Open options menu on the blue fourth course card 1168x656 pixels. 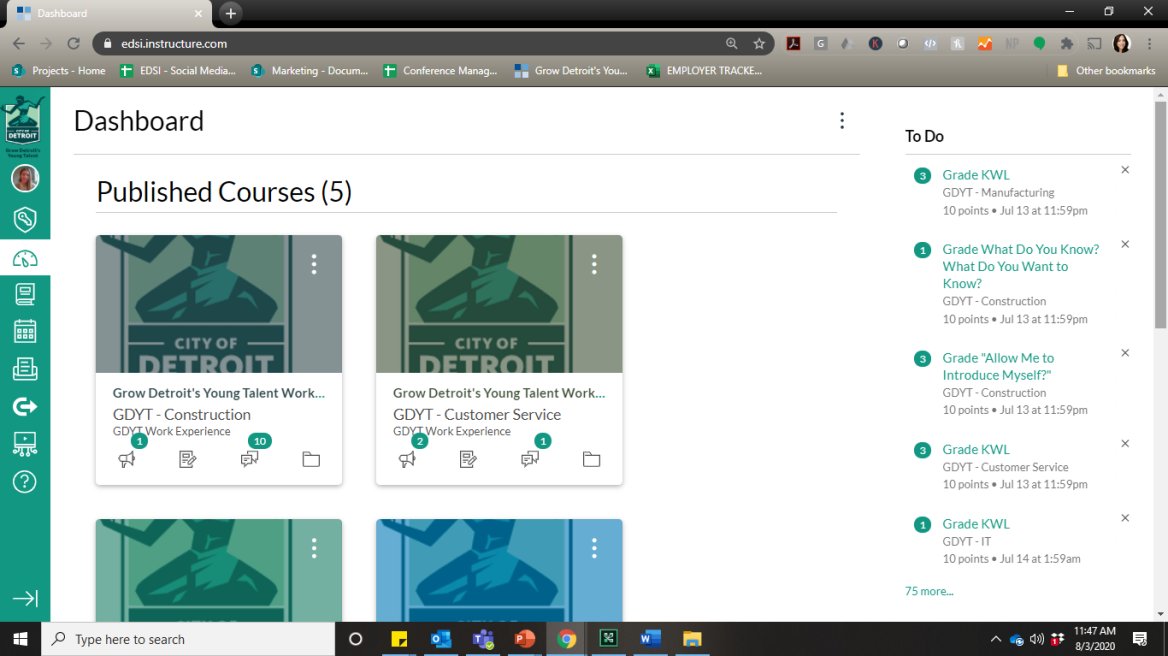point(594,549)
